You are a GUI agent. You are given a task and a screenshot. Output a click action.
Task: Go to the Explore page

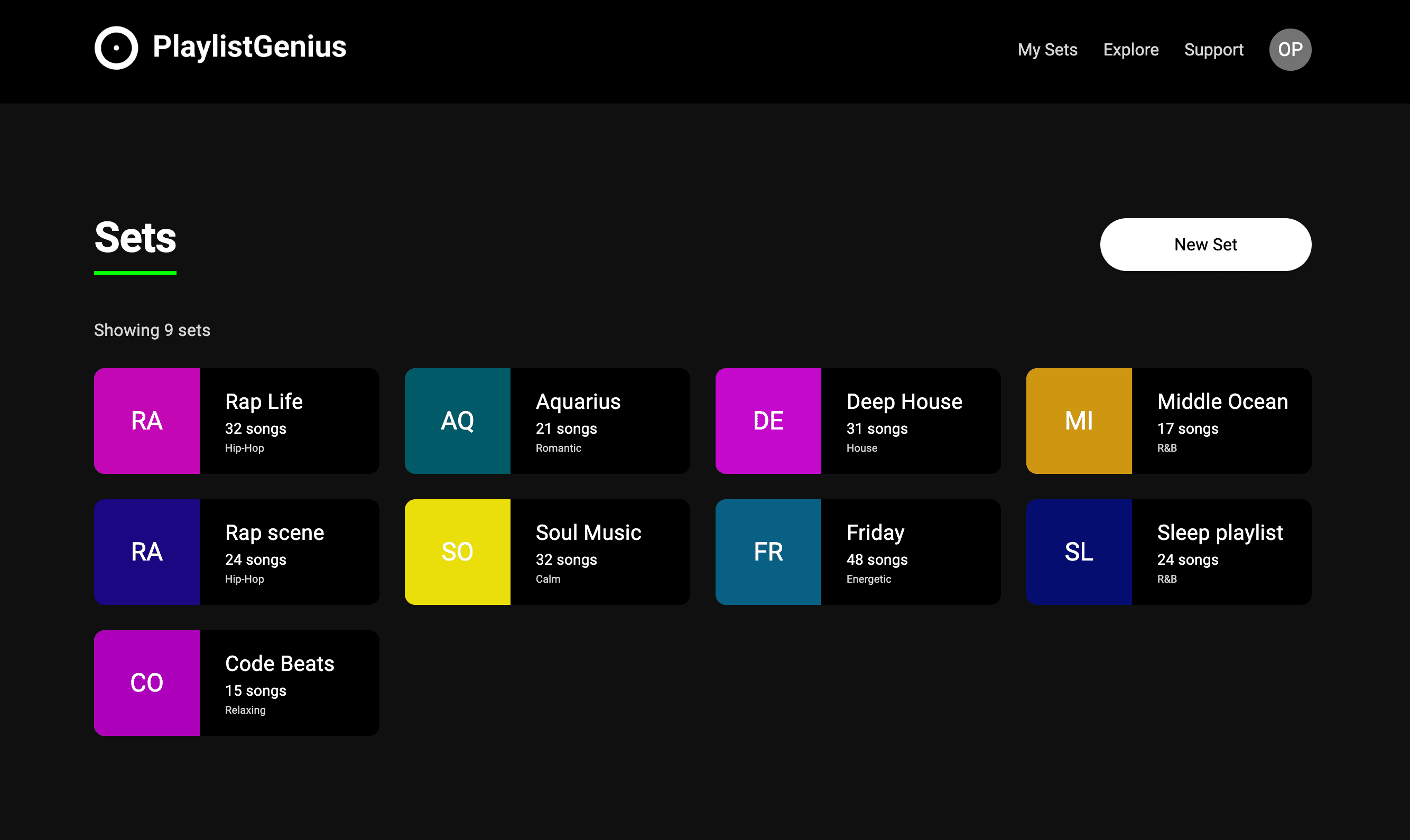click(x=1130, y=50)
